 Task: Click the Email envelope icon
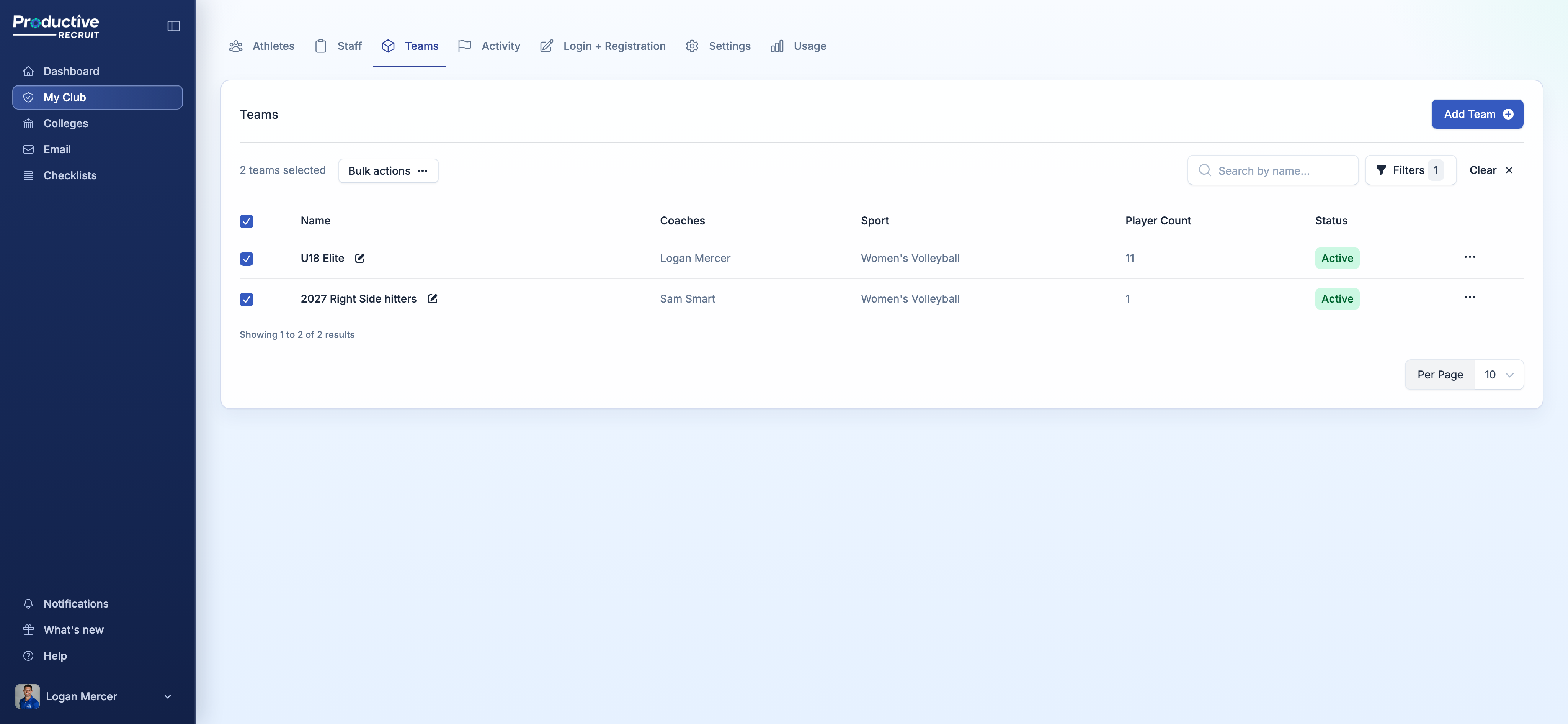pos(28,149)
